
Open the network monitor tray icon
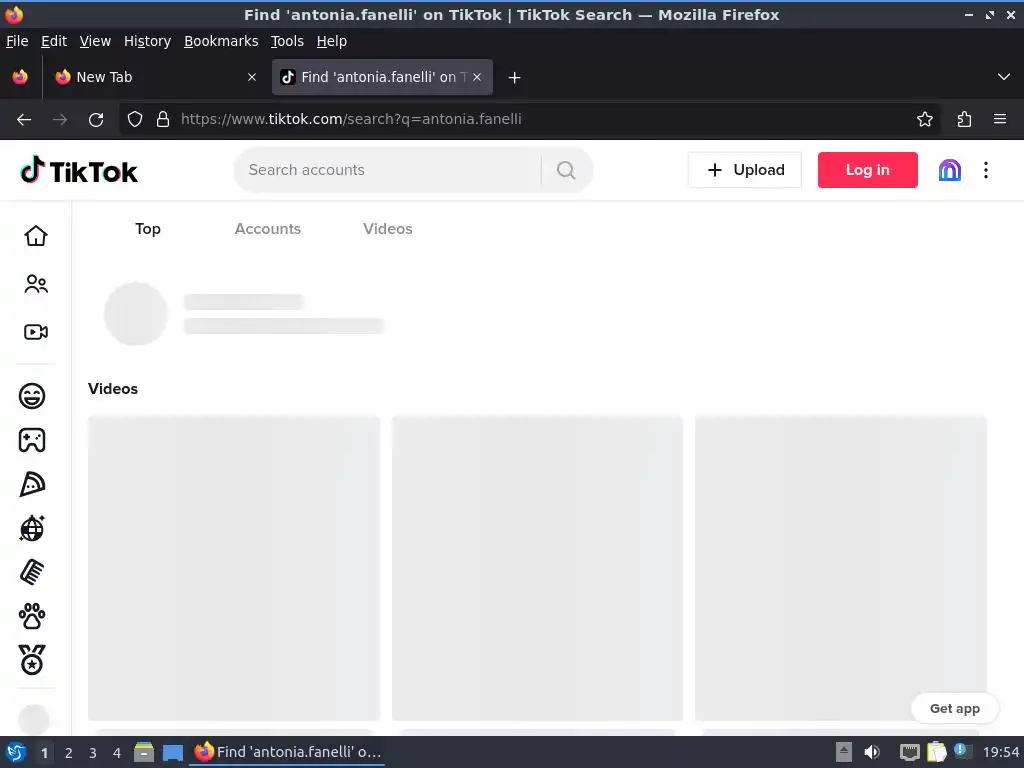pyautogui.click(x=909, y=752)
